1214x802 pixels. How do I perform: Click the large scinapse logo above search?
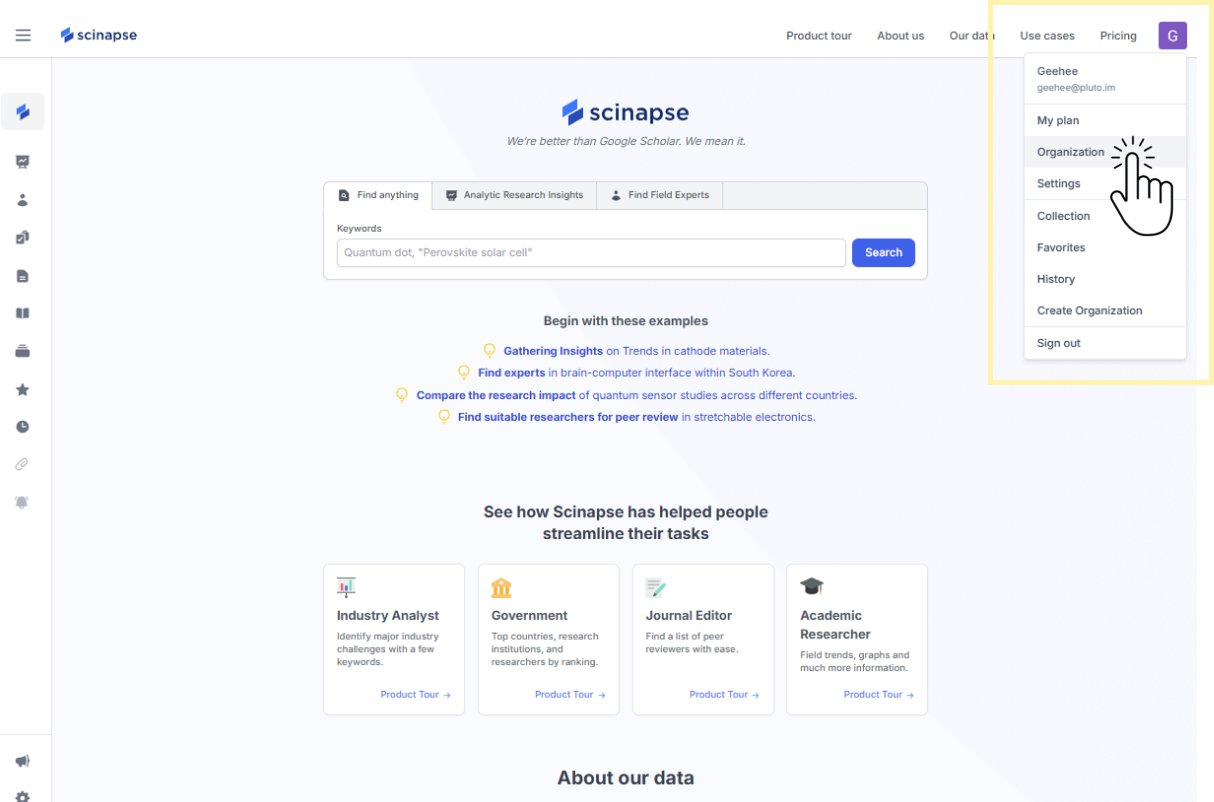[625, 112]
